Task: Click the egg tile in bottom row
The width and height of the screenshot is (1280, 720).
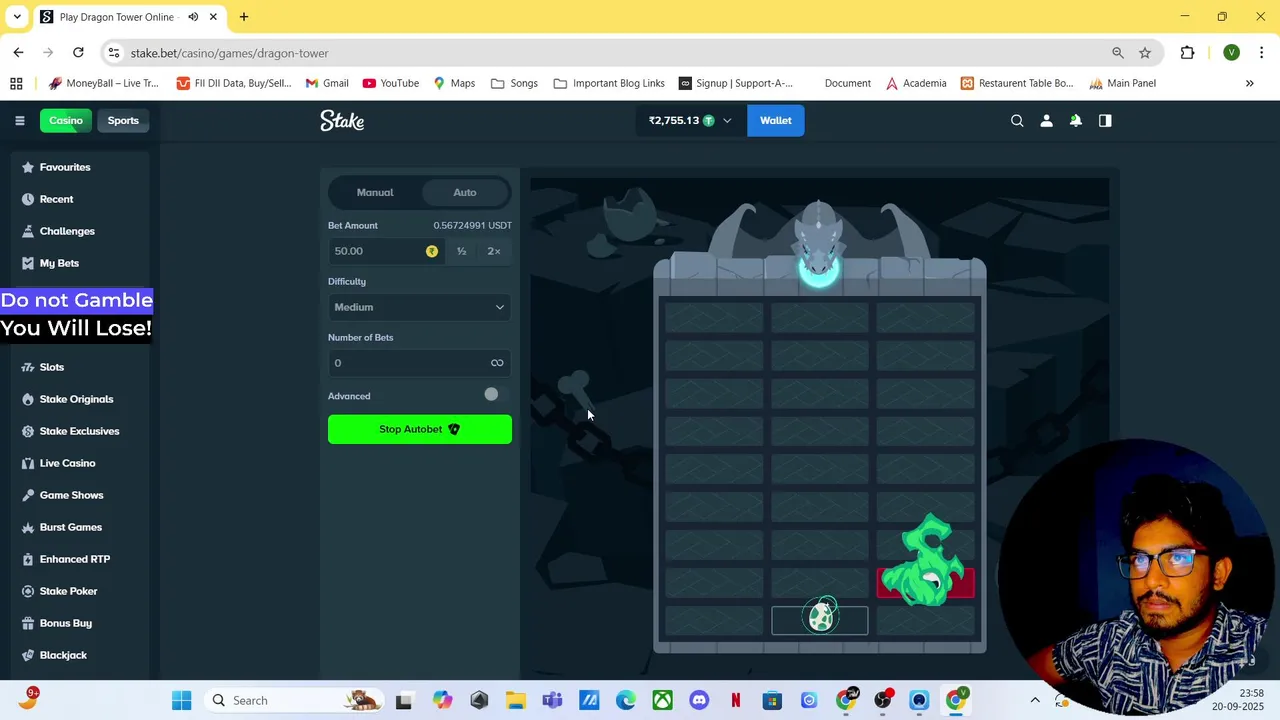Action: (820, 620)
